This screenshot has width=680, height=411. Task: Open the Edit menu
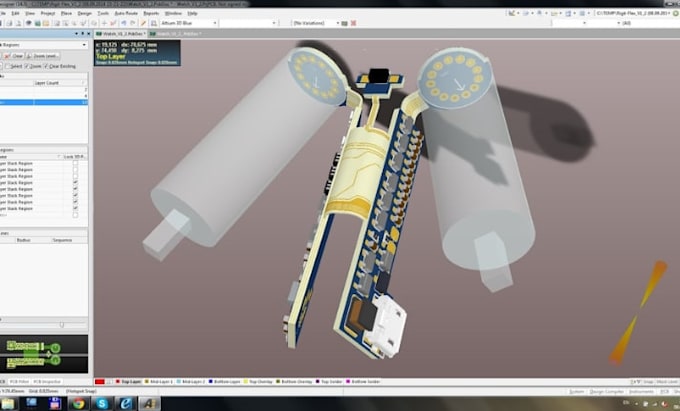pos(16,13)
